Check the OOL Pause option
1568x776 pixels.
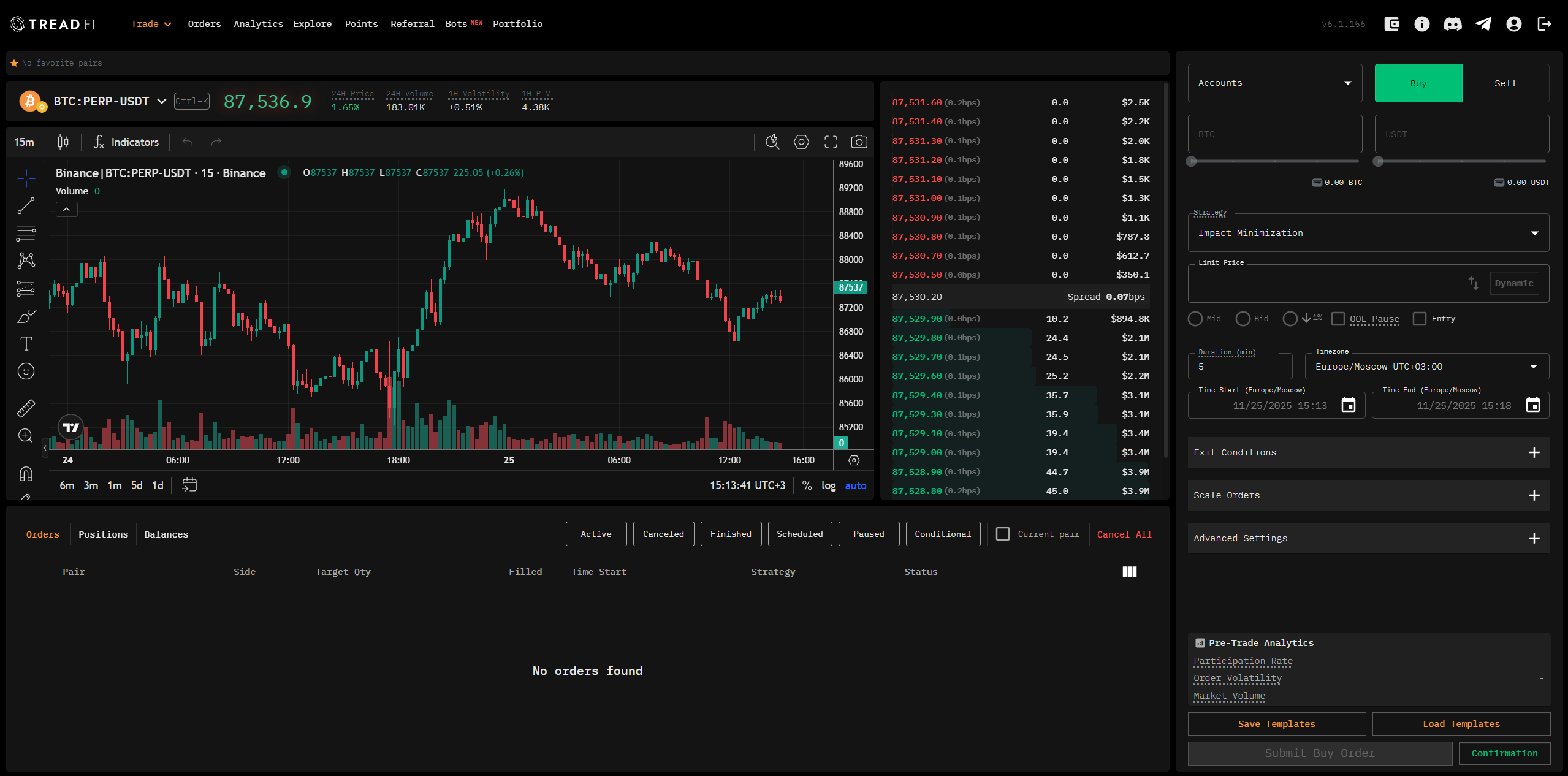1338,319
